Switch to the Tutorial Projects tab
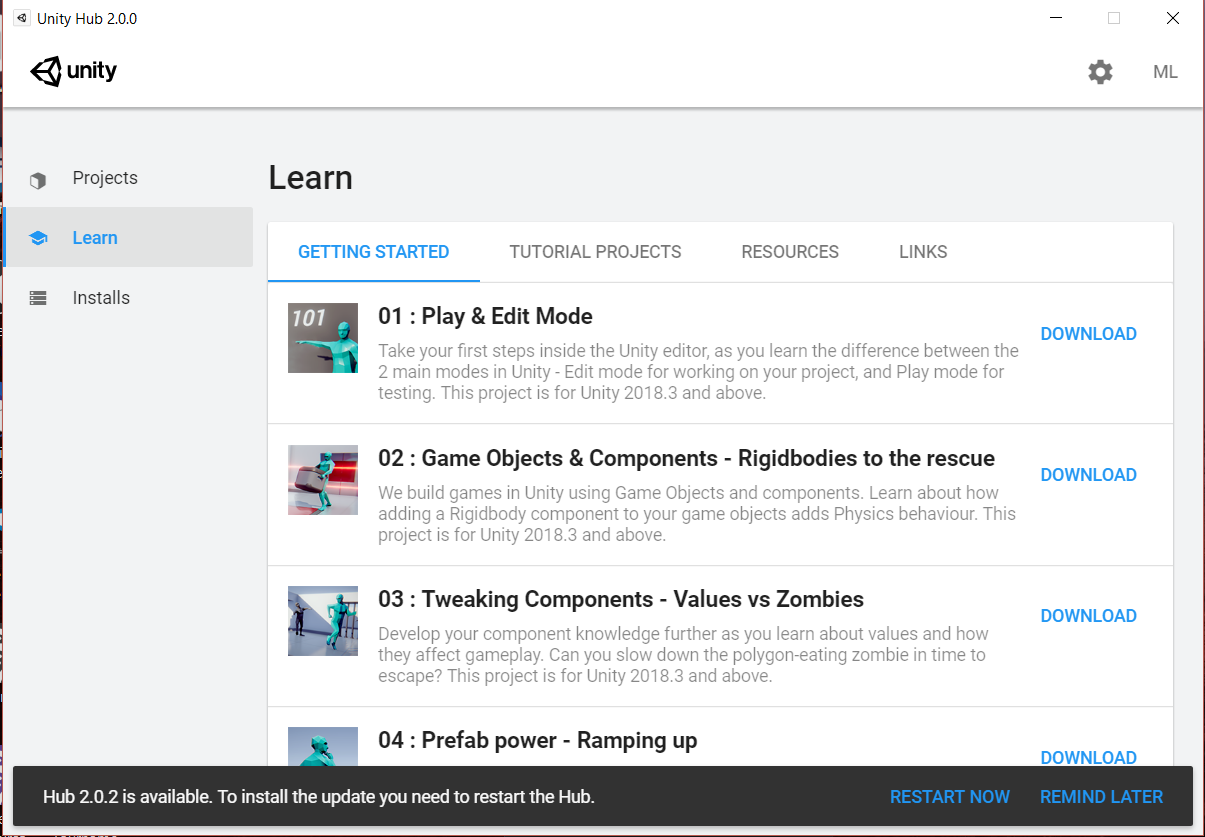The width and height of the screenshot is (1205, 837). (595, 252)
